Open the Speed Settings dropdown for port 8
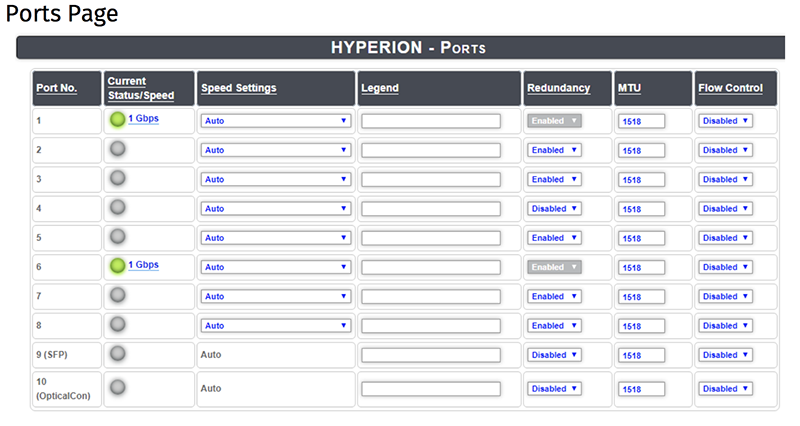Viewport: 800px width, 426px height. pyautogui.click(x=276, y=325)
